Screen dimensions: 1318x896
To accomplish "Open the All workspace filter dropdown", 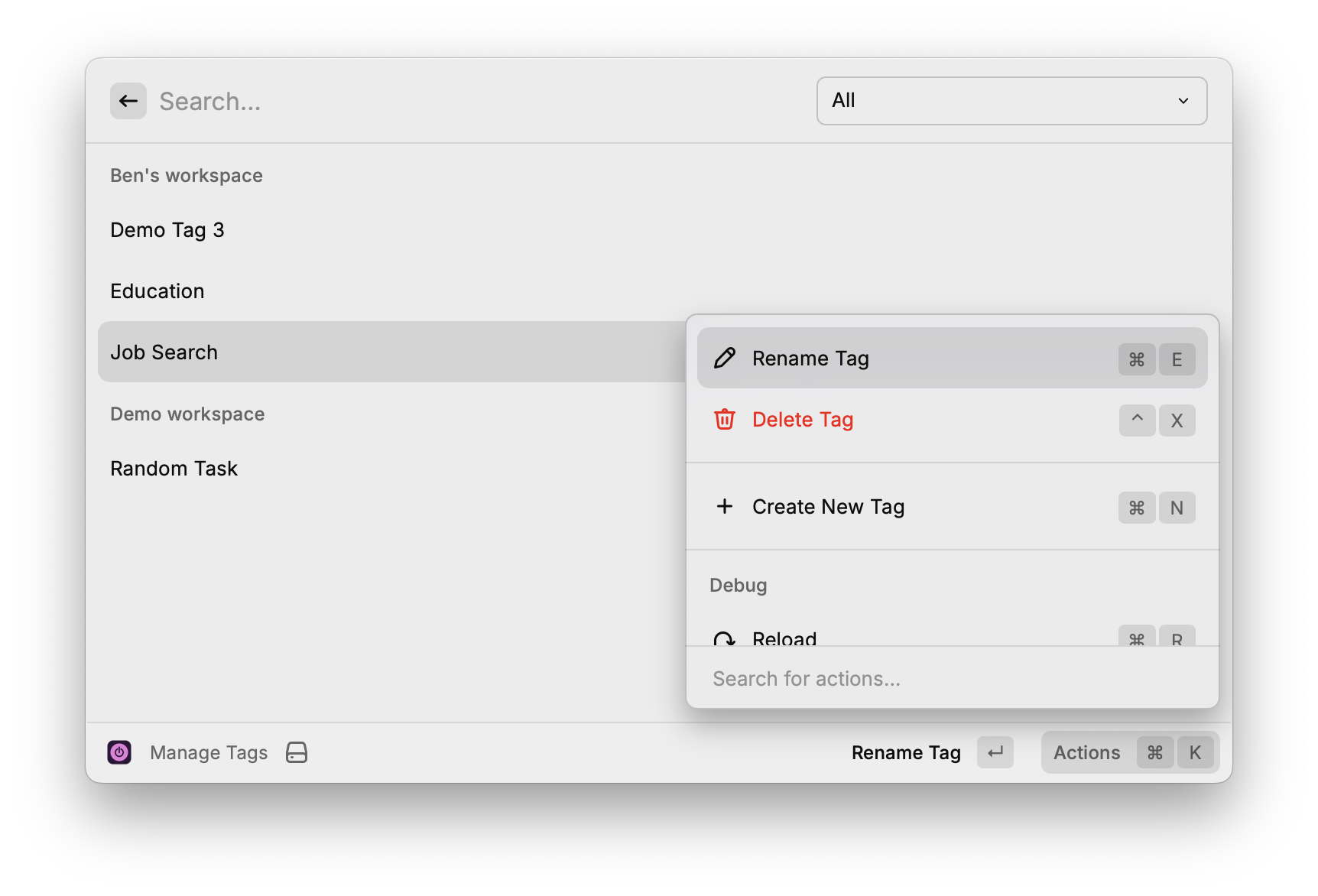I will 1011,101.
